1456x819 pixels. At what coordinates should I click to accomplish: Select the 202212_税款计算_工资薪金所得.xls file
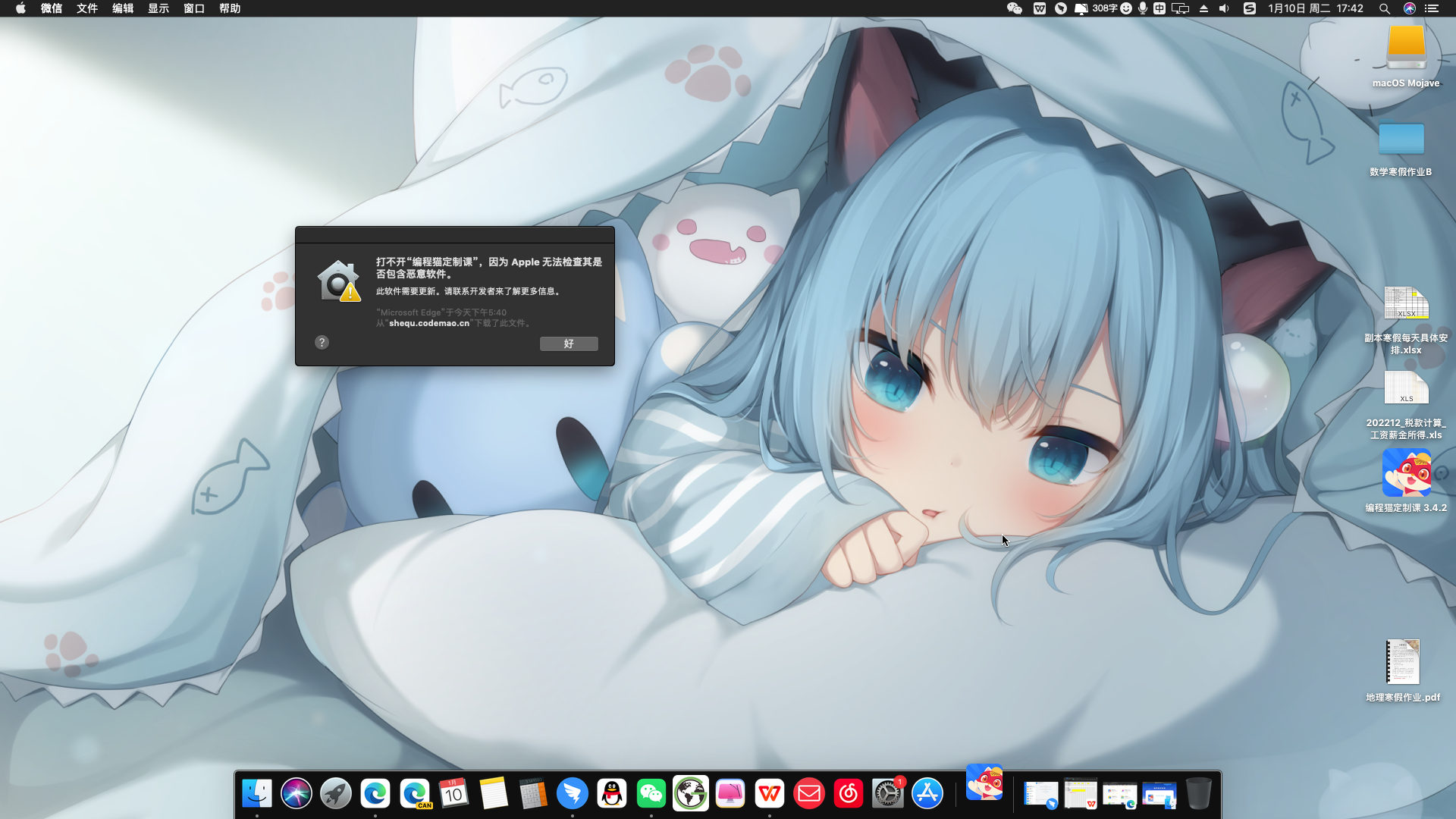pyautogui.click(x=1406, y=405)
